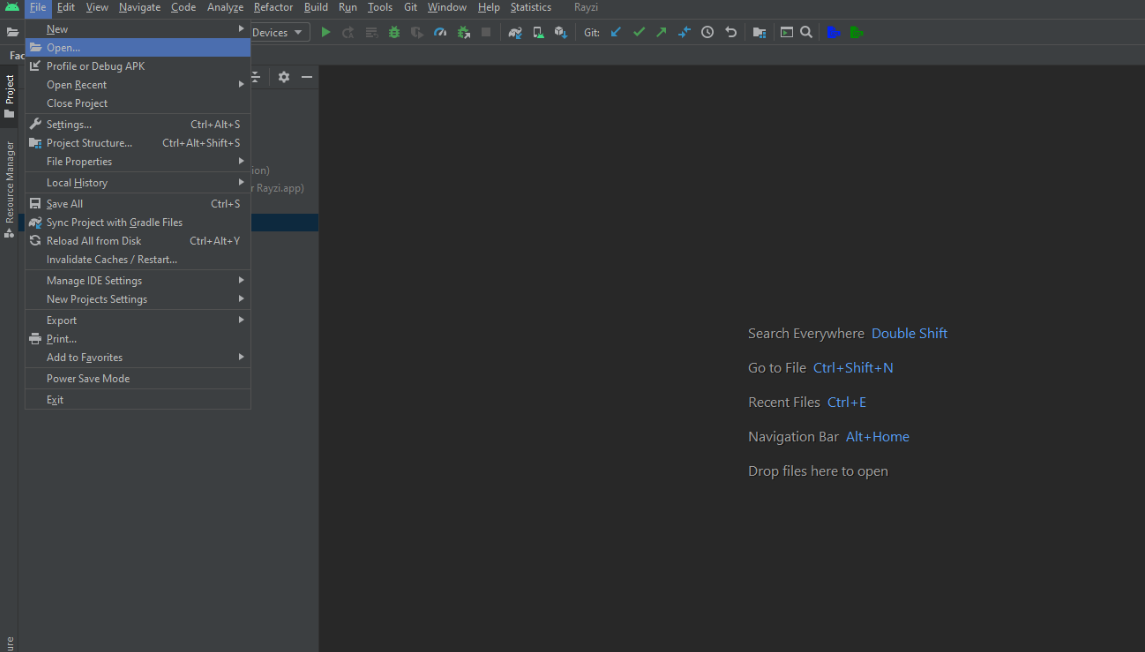Show Git history clock icon
This screenshot has height=652, width=1145.
tap(708, 32)
